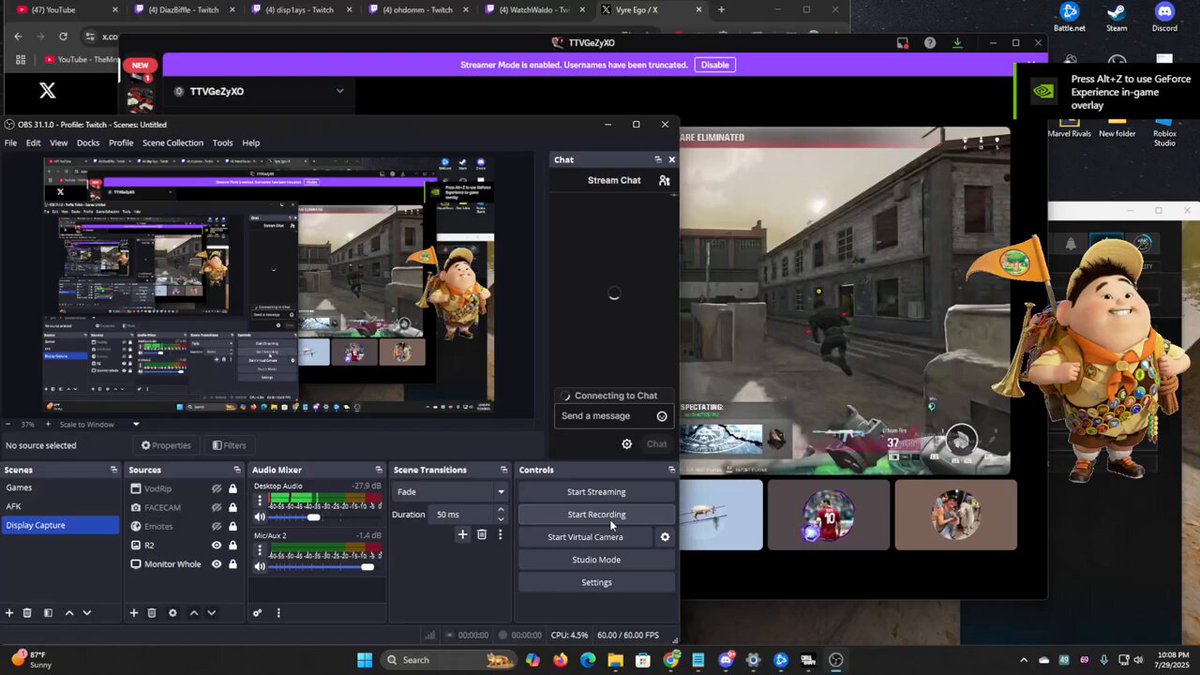The width and height of the screenshot is (1200, 675).
Task: Hide the R2 source
Action: tap(216, 545)
